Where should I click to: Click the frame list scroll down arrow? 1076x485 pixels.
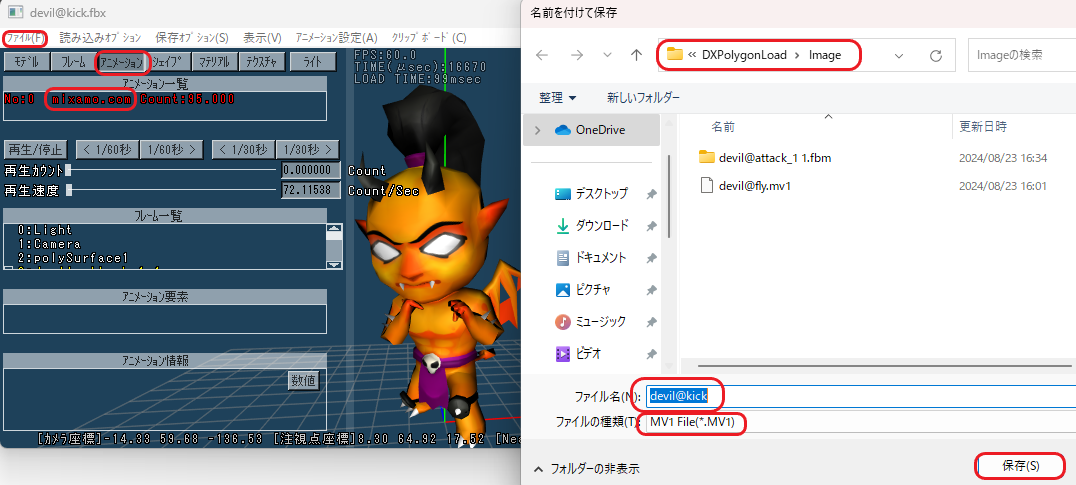tap(334, 264)
